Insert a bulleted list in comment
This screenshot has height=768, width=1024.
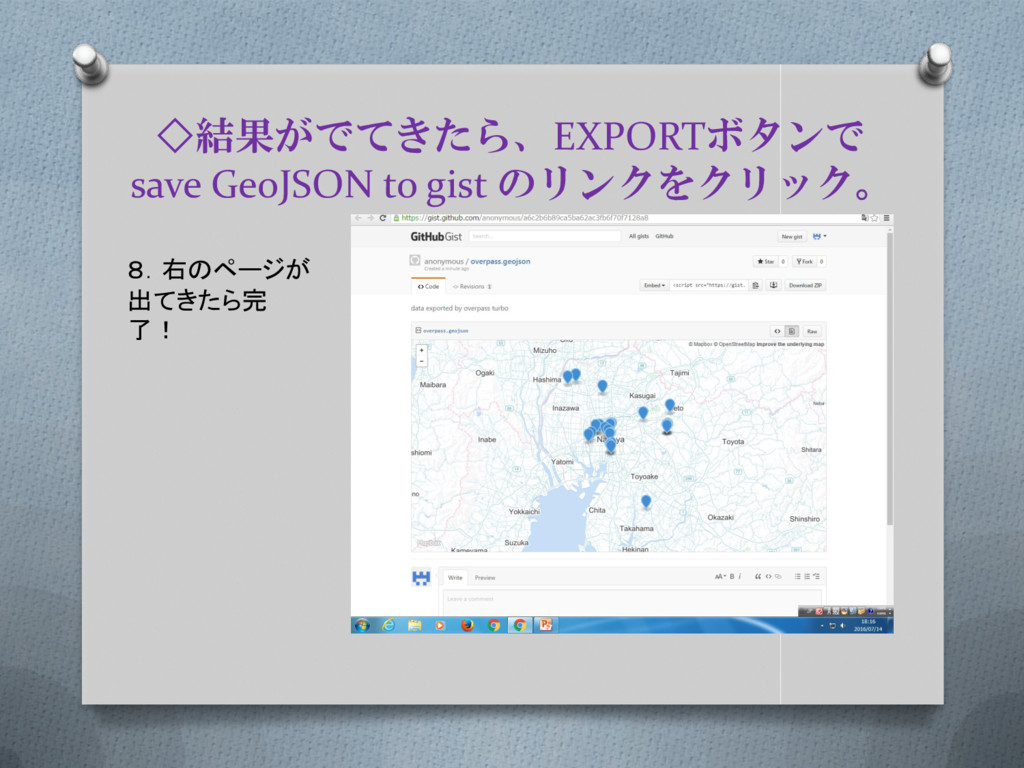[x=797, y=577]
